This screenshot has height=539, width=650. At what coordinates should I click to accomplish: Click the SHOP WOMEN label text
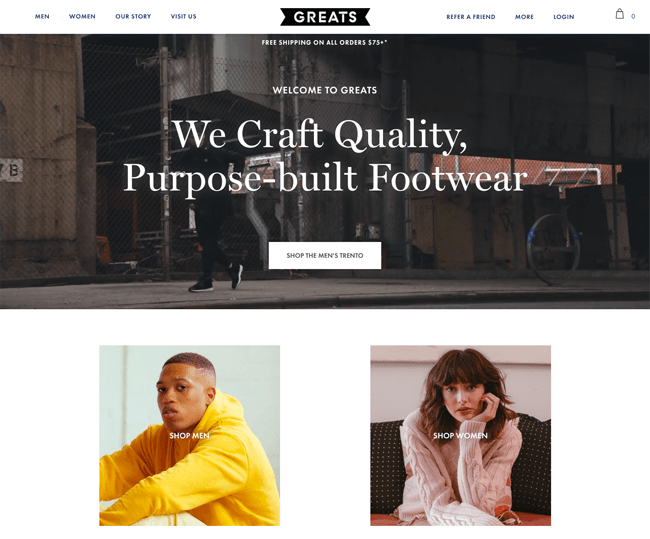point(461,435)
